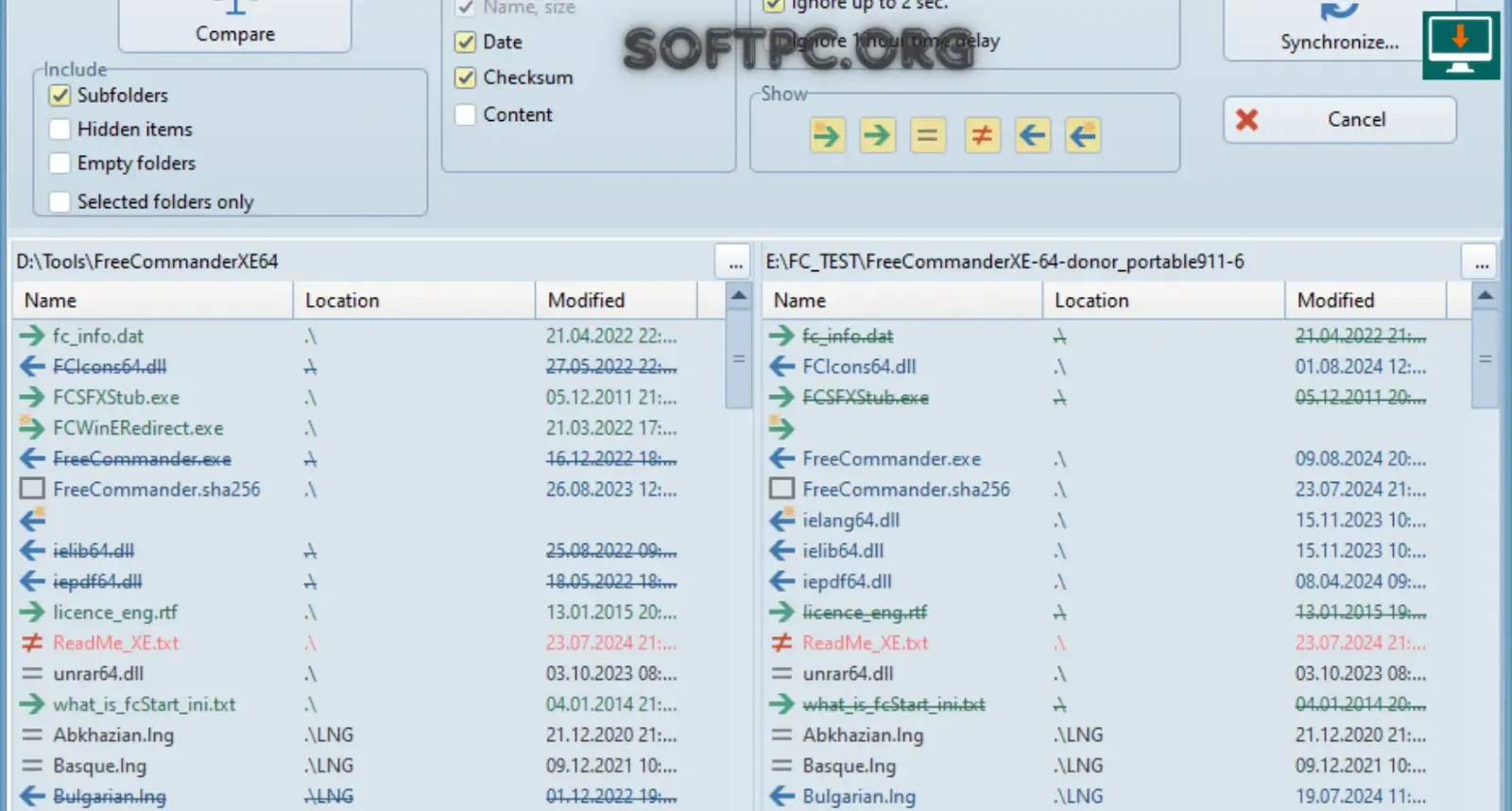Uncheck the Checksum comparison option
The image size is (1512, 811).
(465, 78)
